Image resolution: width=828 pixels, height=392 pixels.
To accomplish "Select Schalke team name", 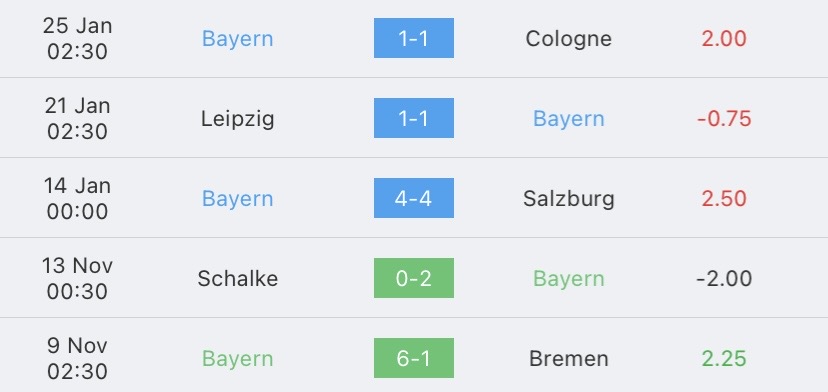I will (238, 278).
